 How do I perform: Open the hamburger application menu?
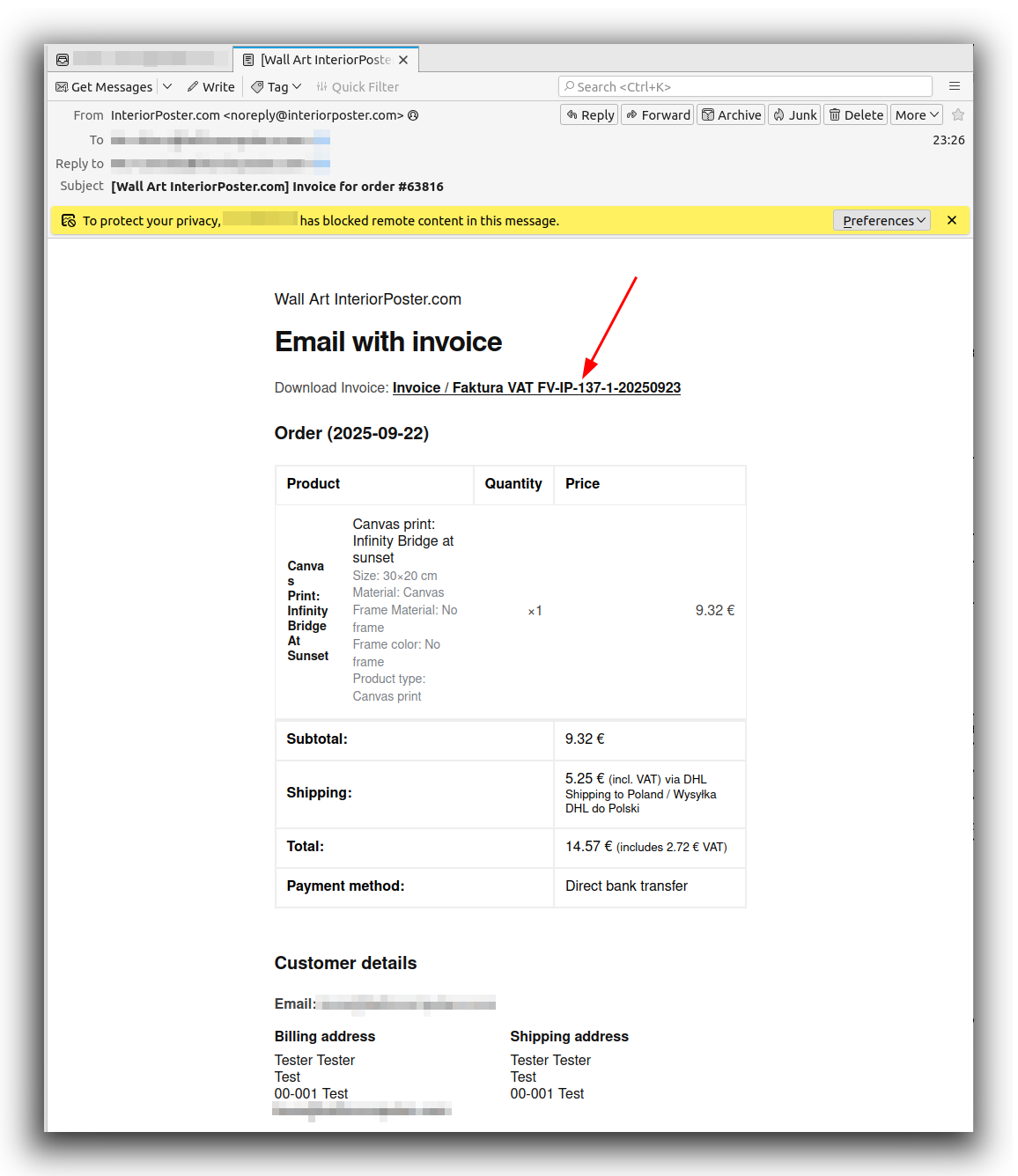[954, 86]
